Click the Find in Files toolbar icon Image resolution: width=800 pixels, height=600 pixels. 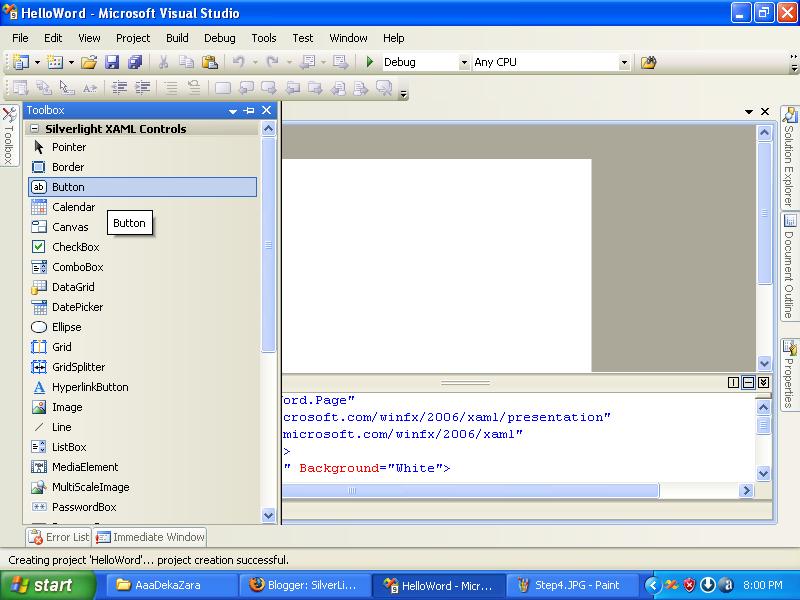pos(648,62)
